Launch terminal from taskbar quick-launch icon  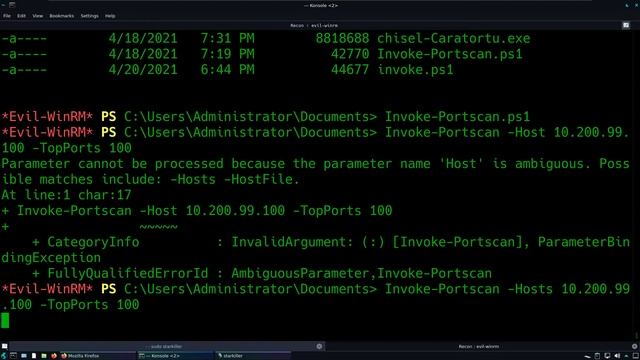coord(13,356)
